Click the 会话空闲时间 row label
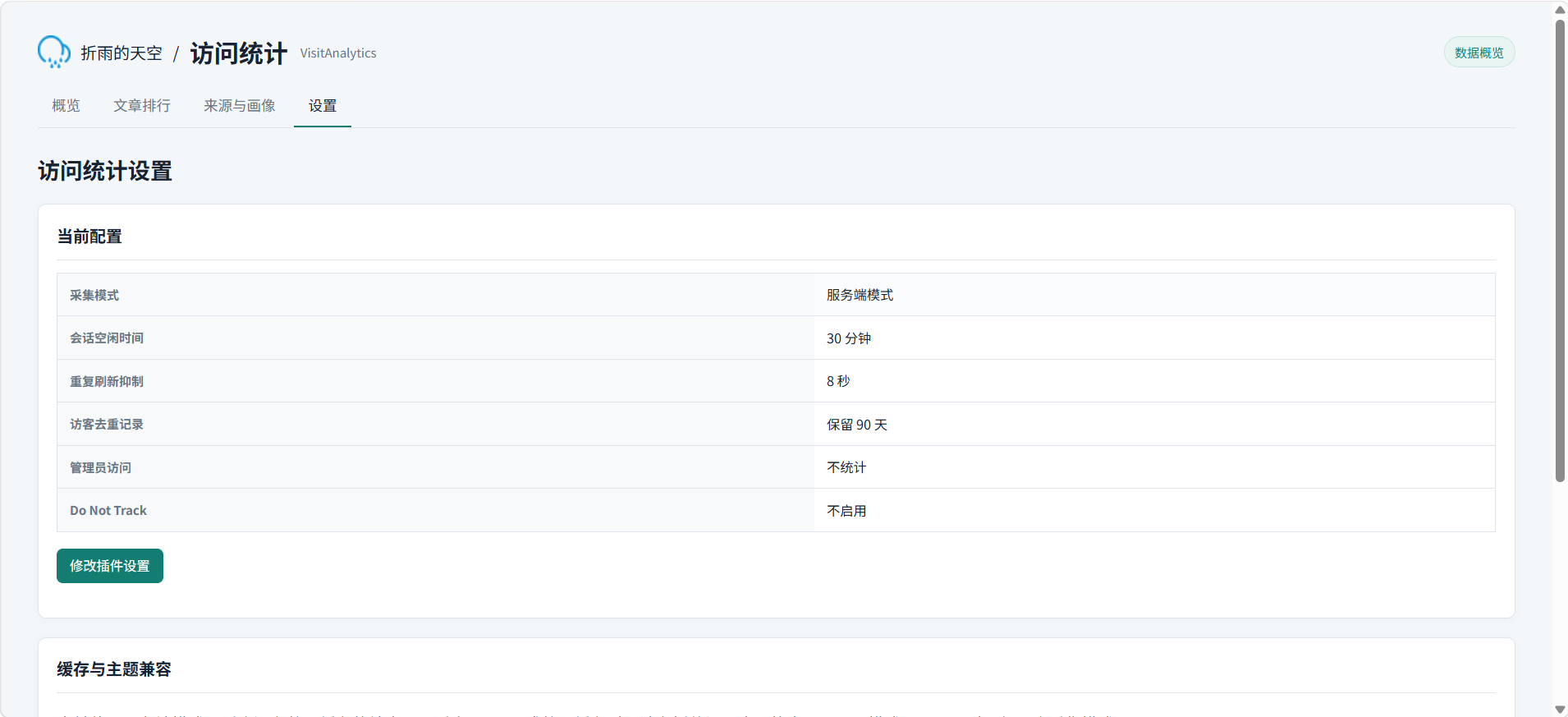Viewport: 1568px width, 717px height. pos(107,338)
